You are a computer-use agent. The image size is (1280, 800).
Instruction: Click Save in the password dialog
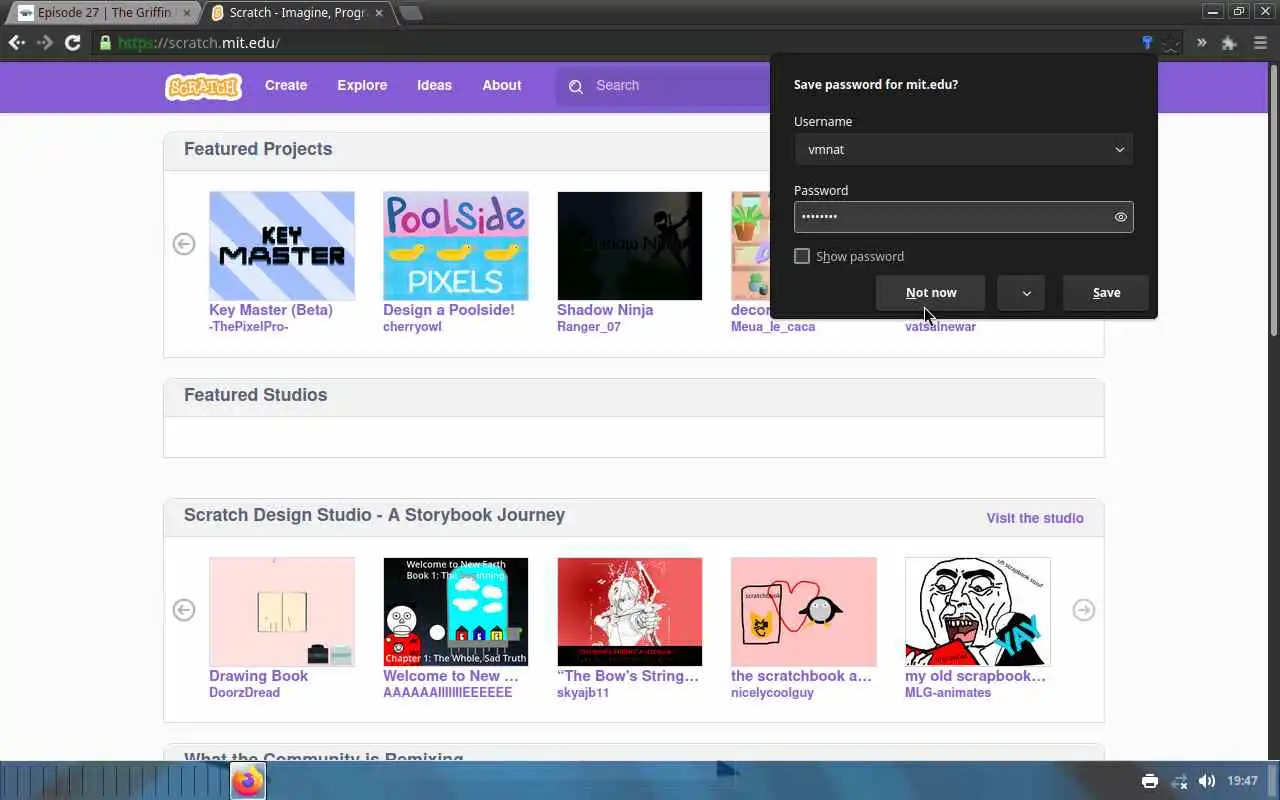[x=1106, y=293]
